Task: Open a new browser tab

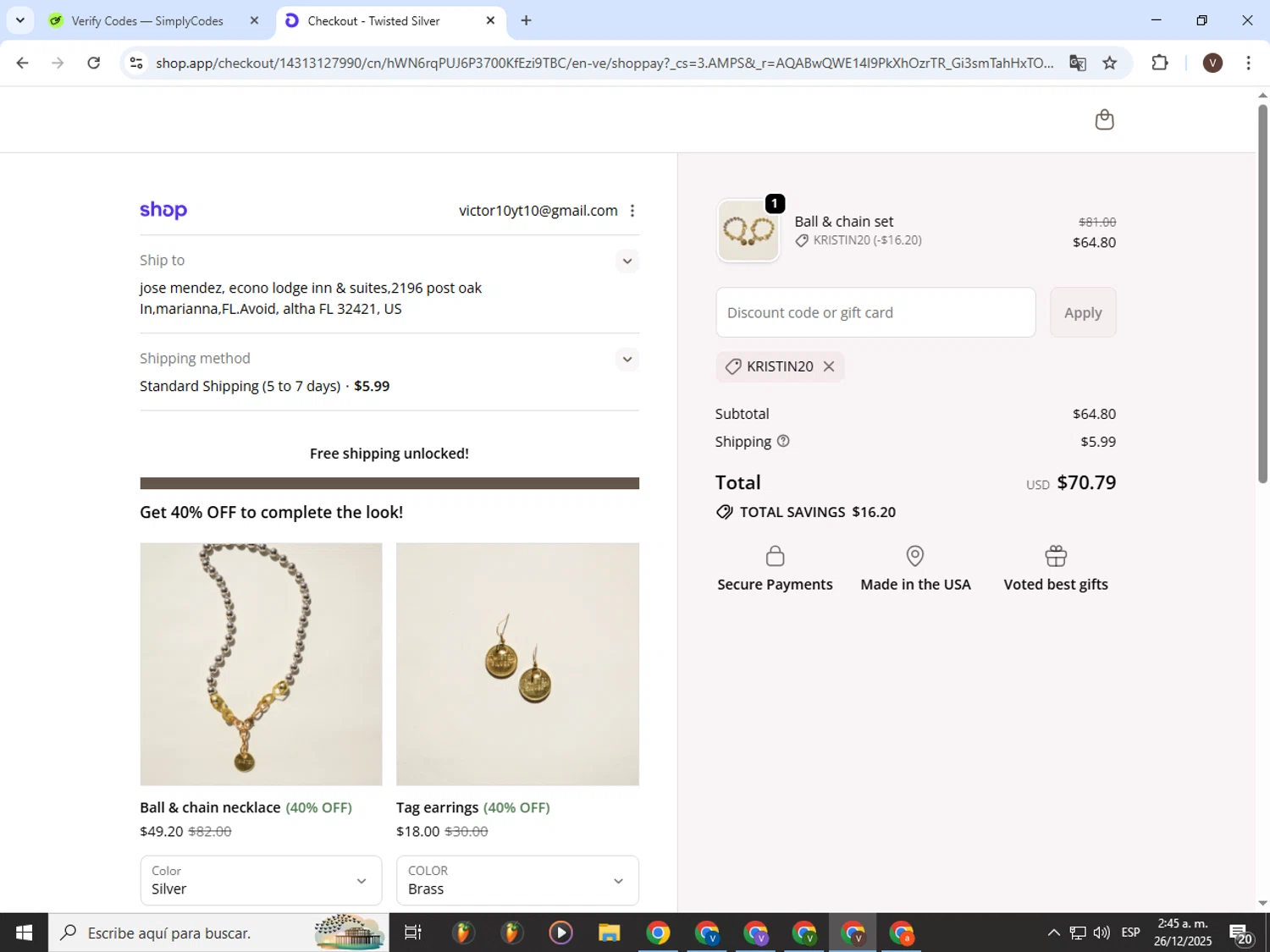Action: pos(526,20)
